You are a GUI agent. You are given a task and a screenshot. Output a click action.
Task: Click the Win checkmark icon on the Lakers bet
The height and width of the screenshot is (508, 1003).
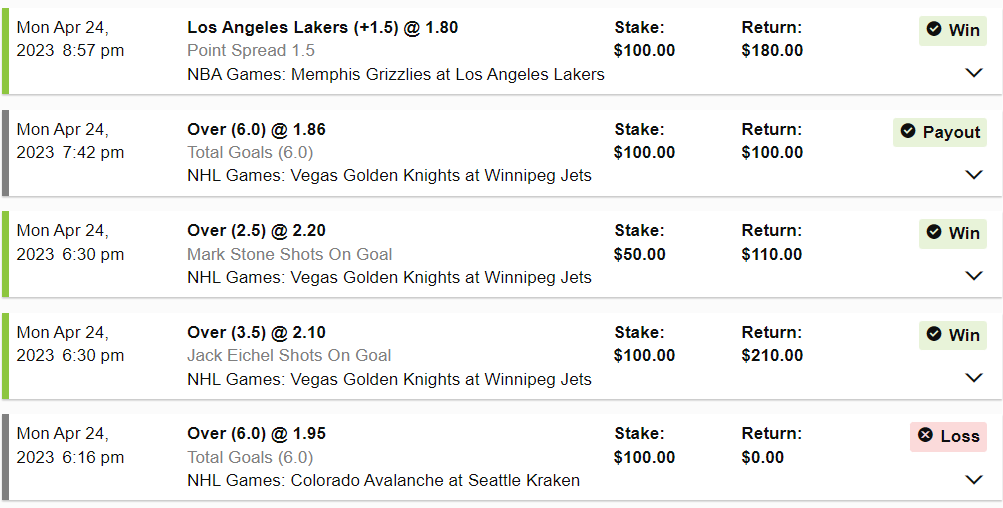click(934, 30)
